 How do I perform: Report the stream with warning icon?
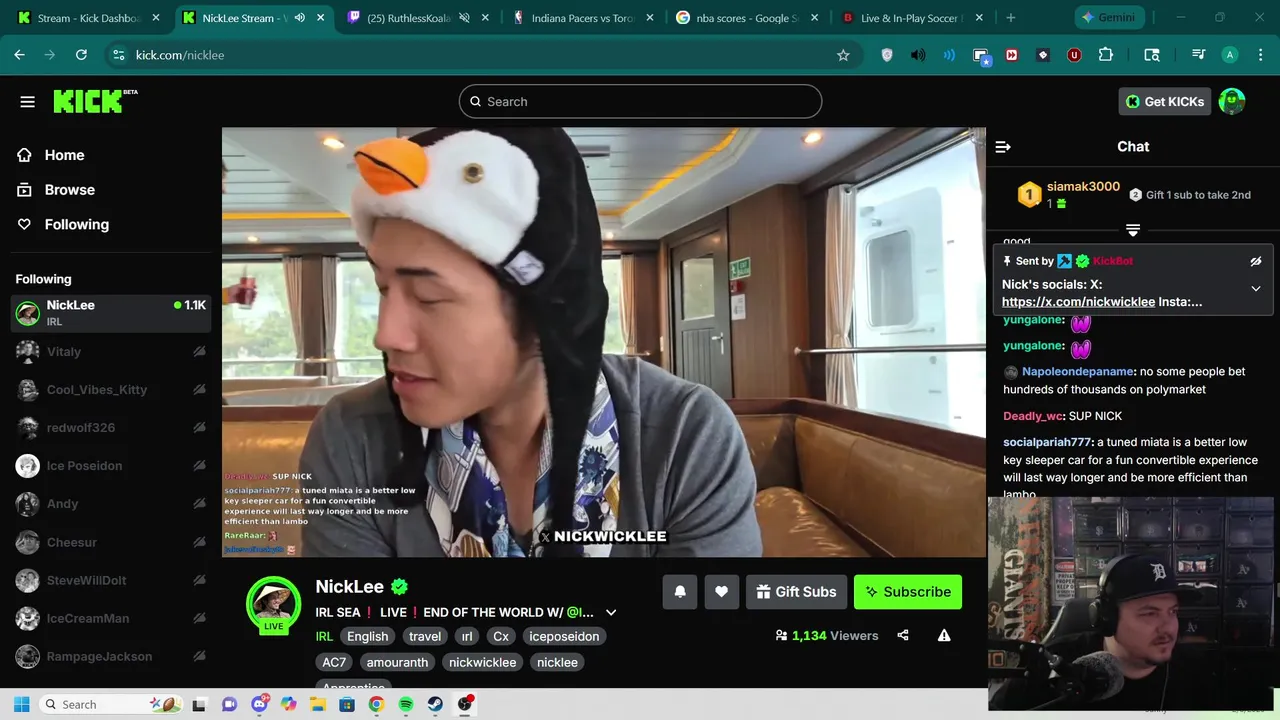(944, 635)
